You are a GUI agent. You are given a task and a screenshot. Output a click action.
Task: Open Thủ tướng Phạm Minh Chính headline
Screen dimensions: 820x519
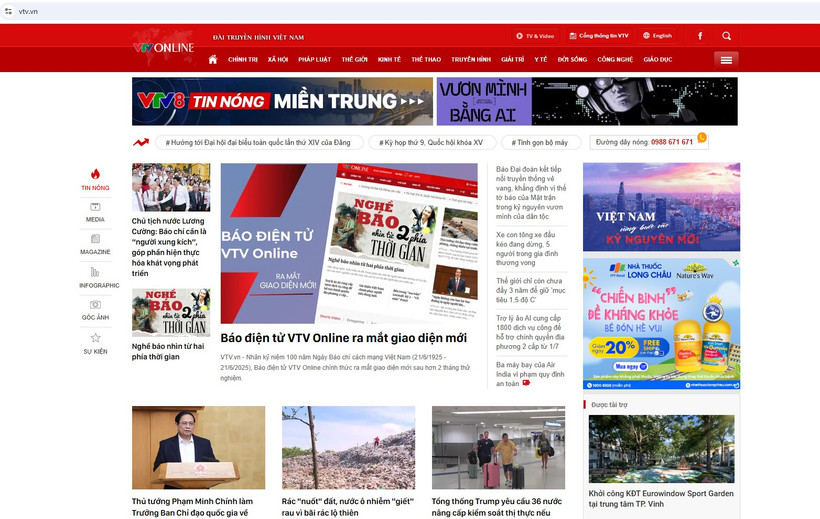tap(192, 507)
